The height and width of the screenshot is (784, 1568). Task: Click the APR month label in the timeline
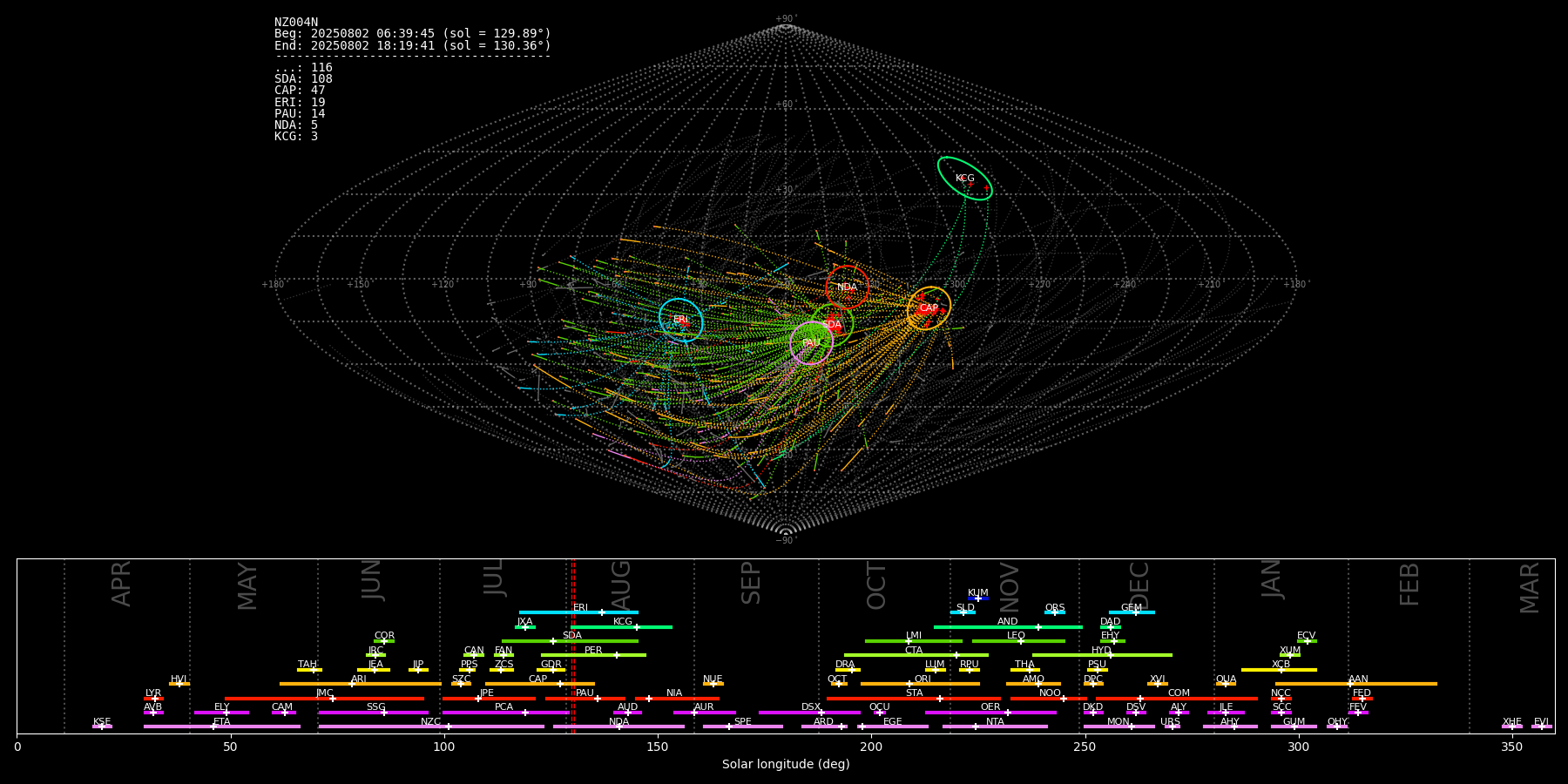coord(121,584)
